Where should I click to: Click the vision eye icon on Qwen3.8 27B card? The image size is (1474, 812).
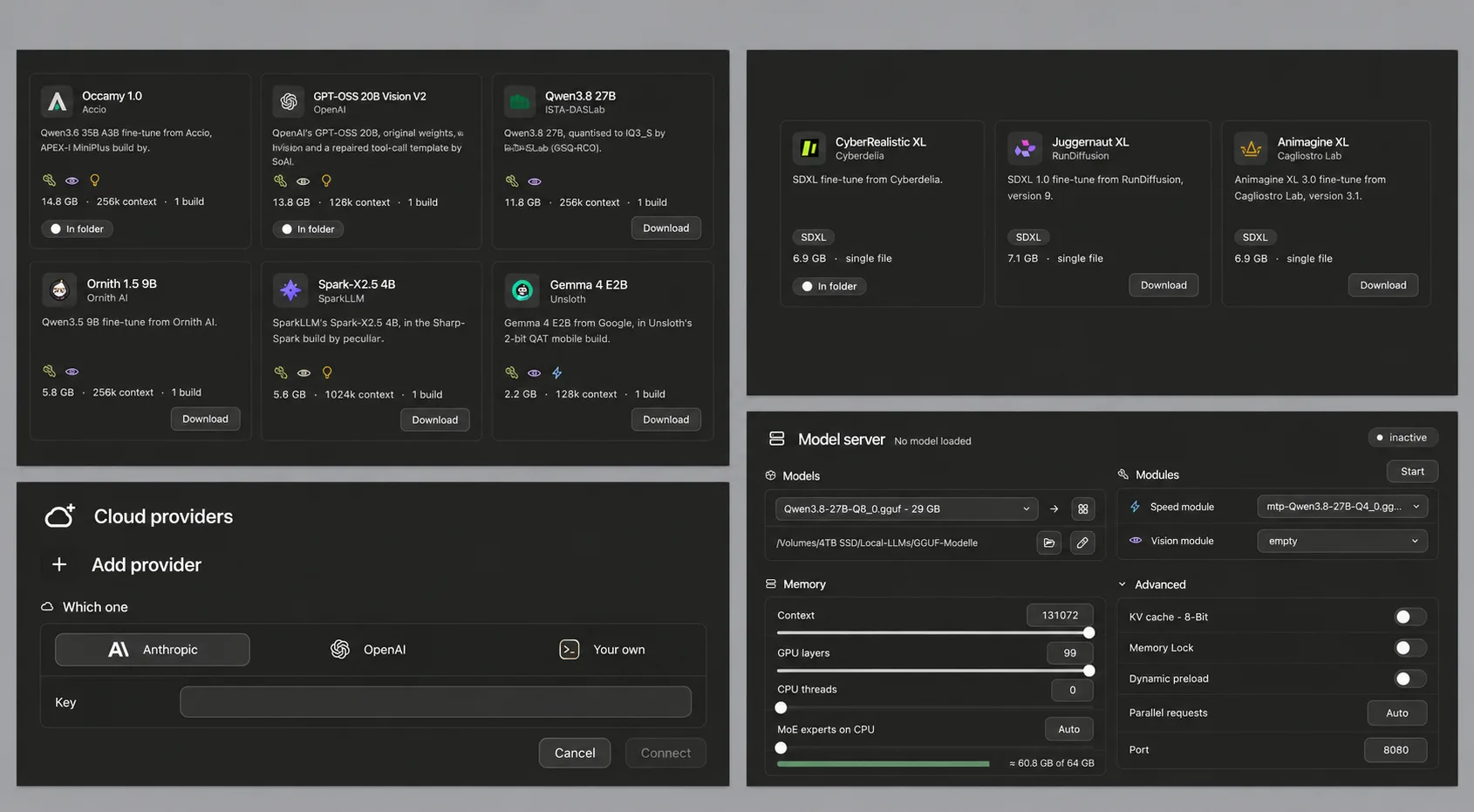[x=535, y=181]
